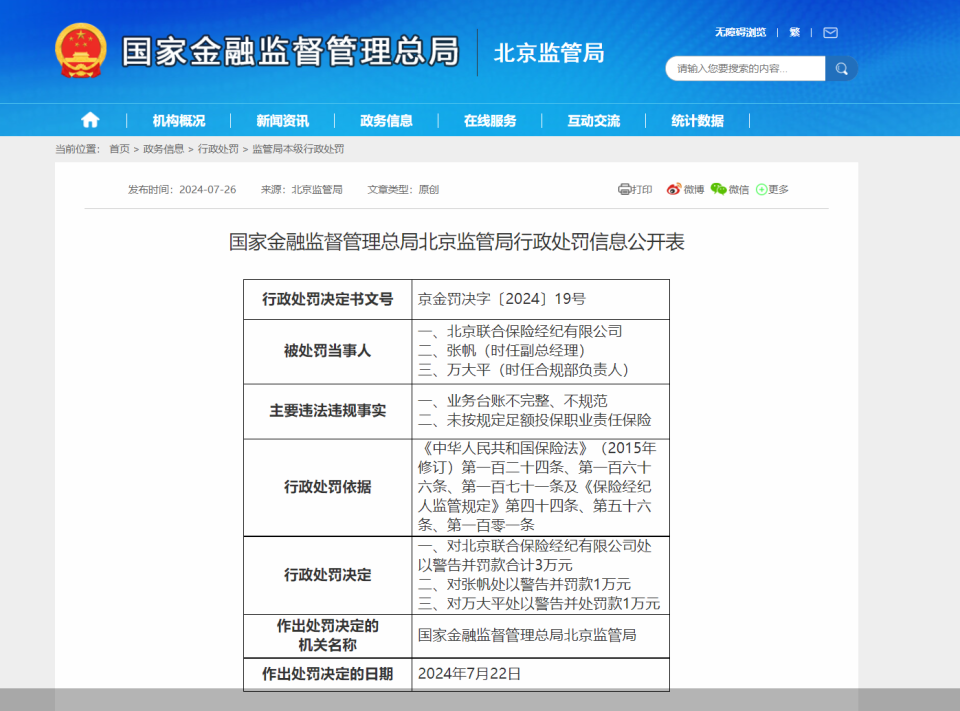Click the 首页 breadcrumb link

tap(119, 149)
